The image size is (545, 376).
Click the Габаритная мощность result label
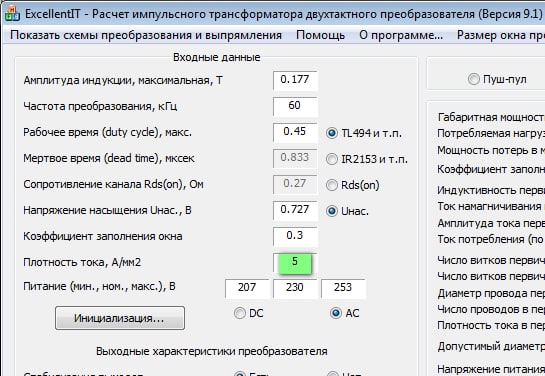click(491, 117)
